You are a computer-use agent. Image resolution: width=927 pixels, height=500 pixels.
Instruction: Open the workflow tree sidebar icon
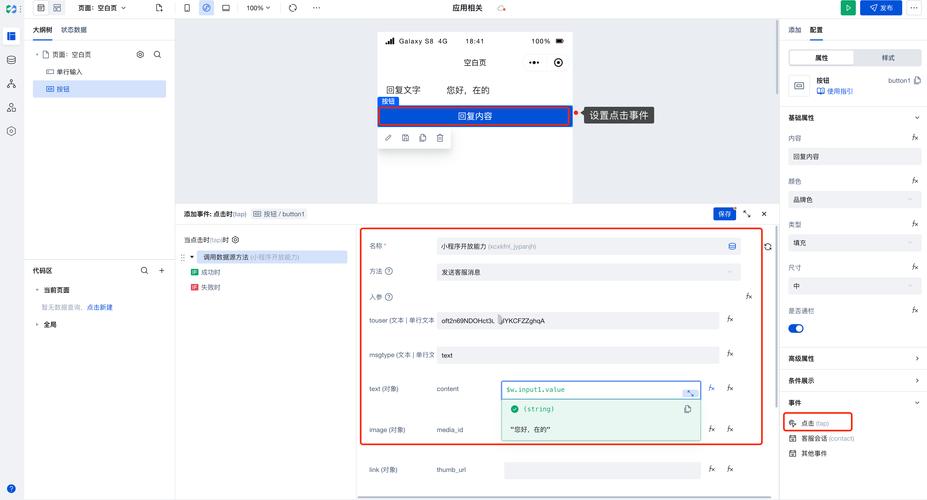pos(11,83)
